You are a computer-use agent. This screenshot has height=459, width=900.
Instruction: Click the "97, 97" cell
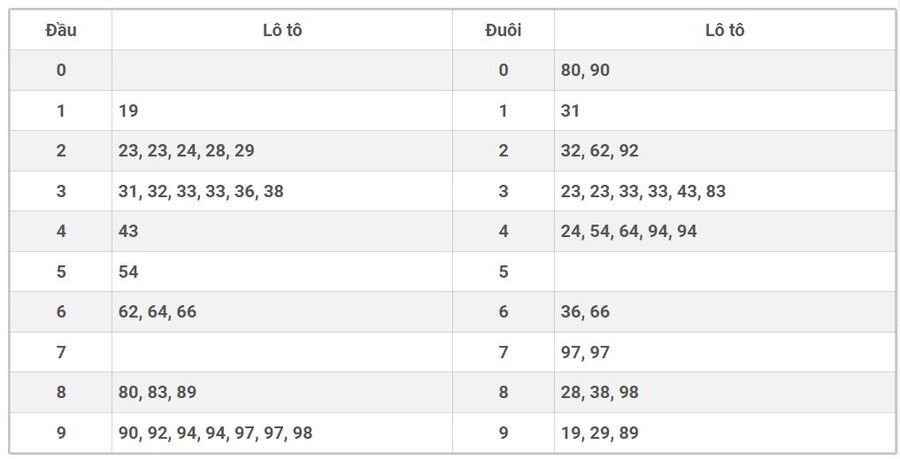(x=585, y=352)
